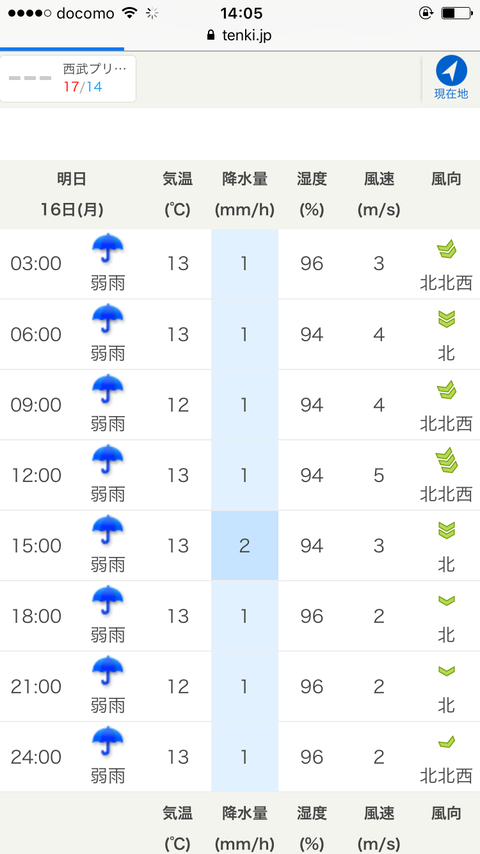
Task: Tap the umbrella icon for 03:00
Action: [x=107, y=249]
